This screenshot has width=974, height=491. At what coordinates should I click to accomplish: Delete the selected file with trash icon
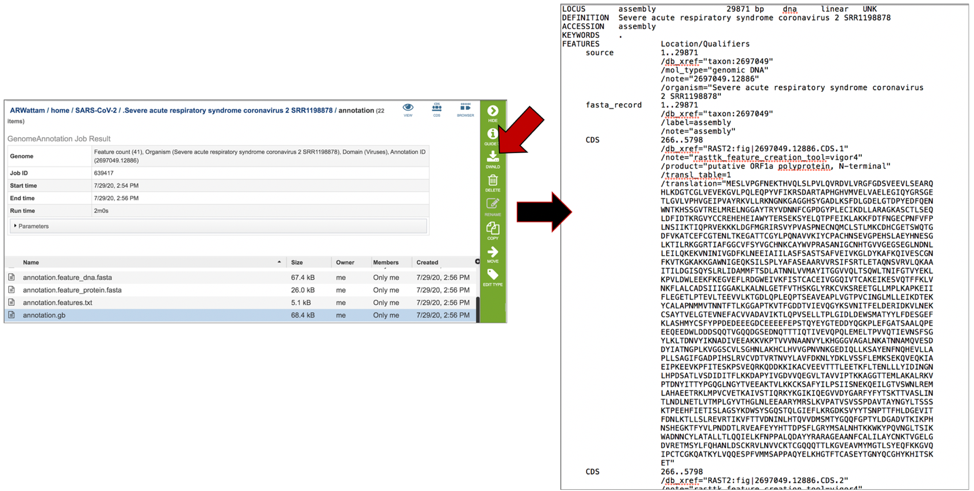click(x=493, y=183)
